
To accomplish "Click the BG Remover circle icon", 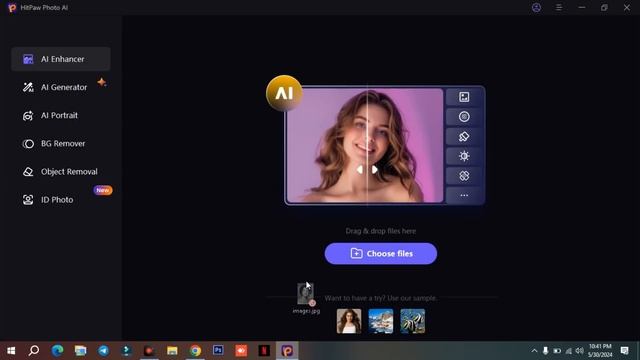I will (28, 144).
